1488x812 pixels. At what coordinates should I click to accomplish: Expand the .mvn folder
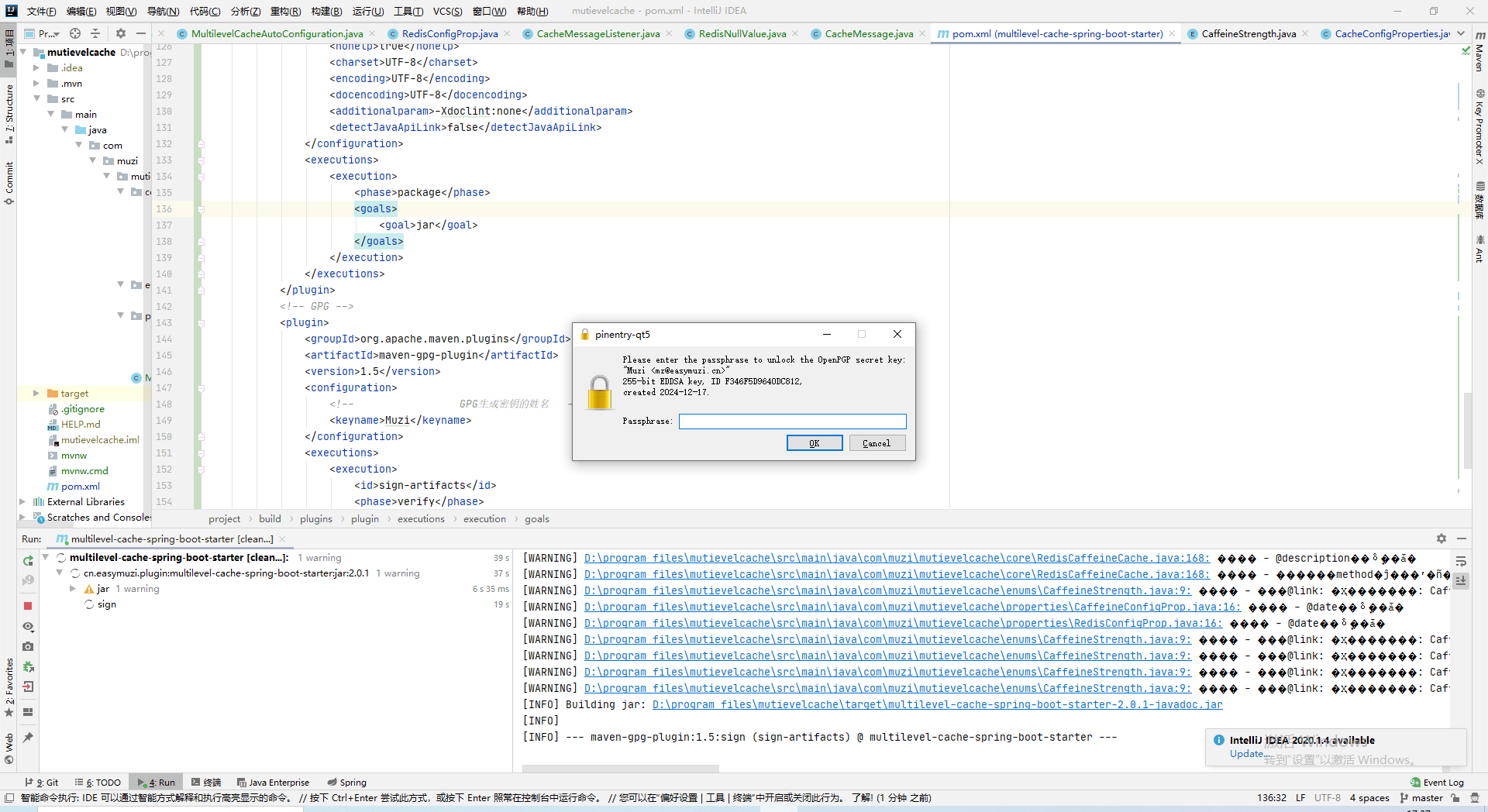click(36, 84)
